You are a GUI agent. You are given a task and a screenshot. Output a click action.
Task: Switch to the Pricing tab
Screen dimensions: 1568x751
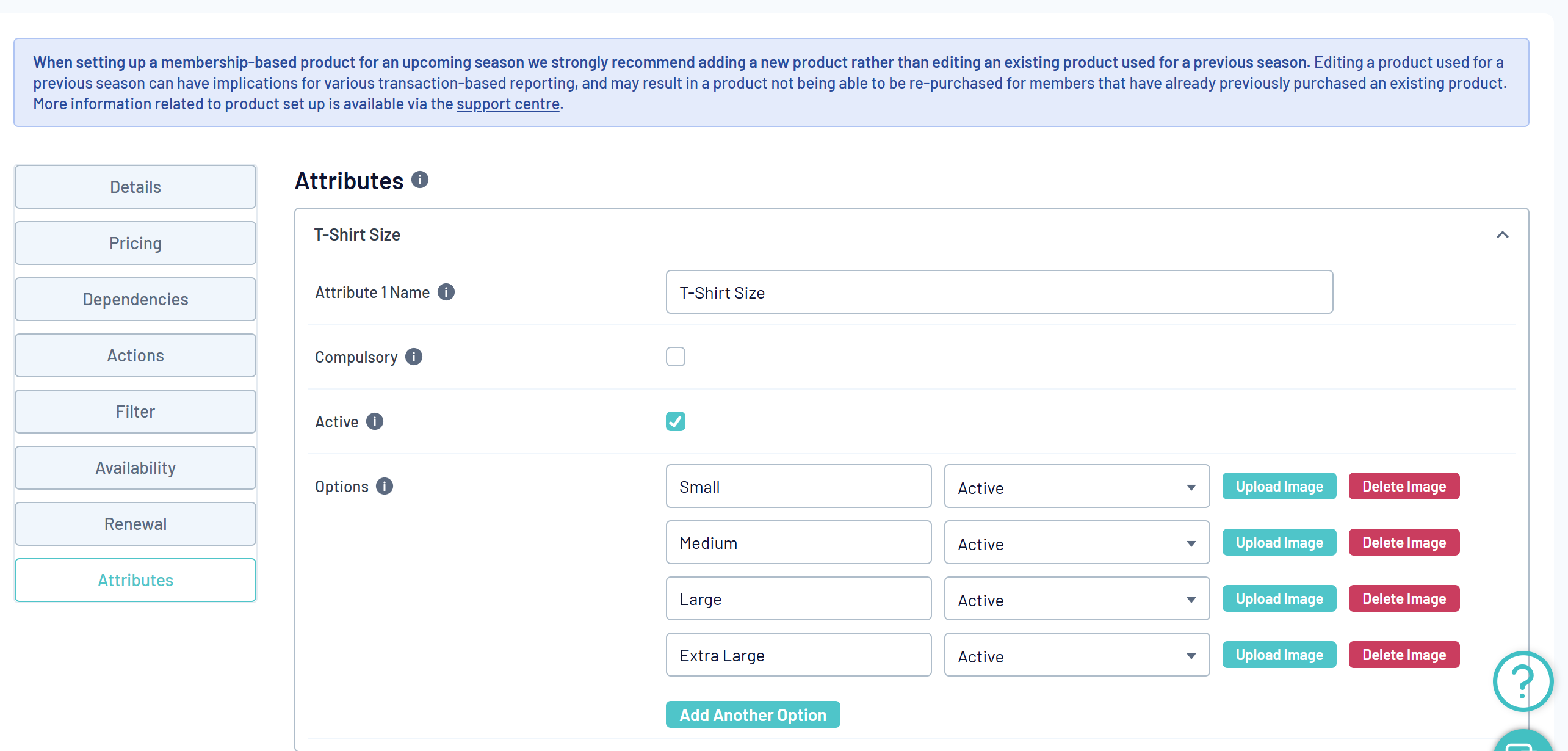coord(135,243)
